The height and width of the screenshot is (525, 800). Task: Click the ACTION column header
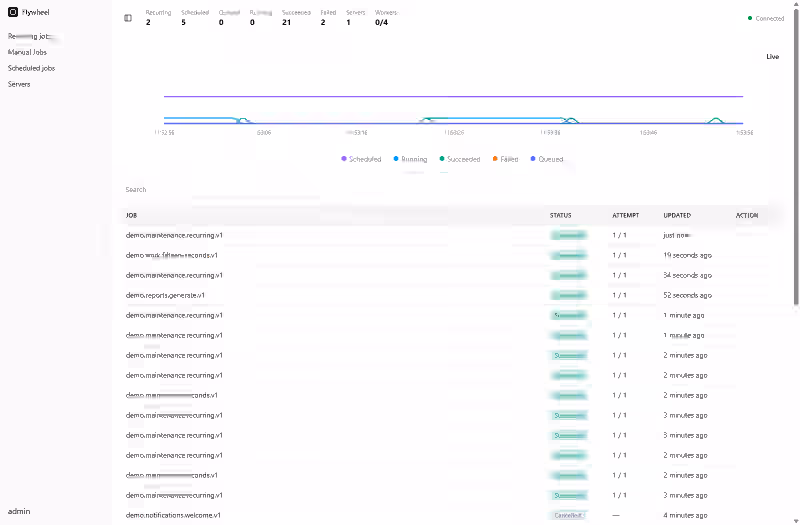point(747,215)
